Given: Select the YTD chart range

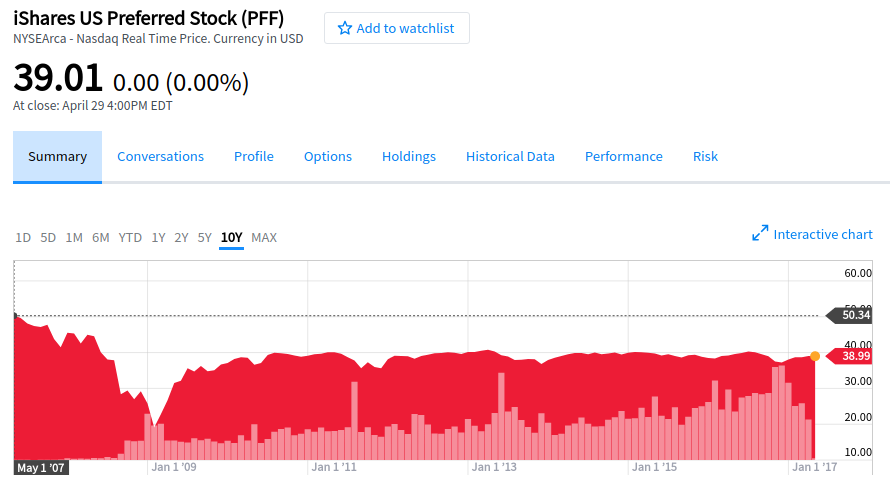Looking at the screenshot, I should click(130, 238).
